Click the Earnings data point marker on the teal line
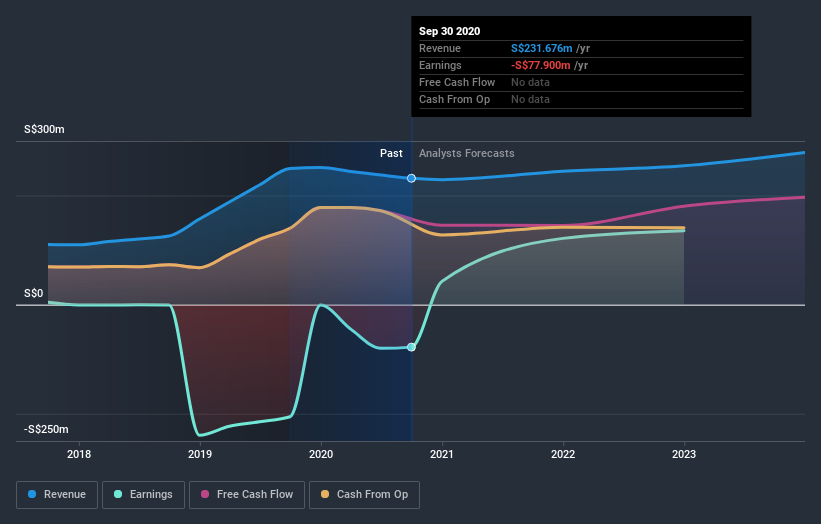 (x=412, y=347)
